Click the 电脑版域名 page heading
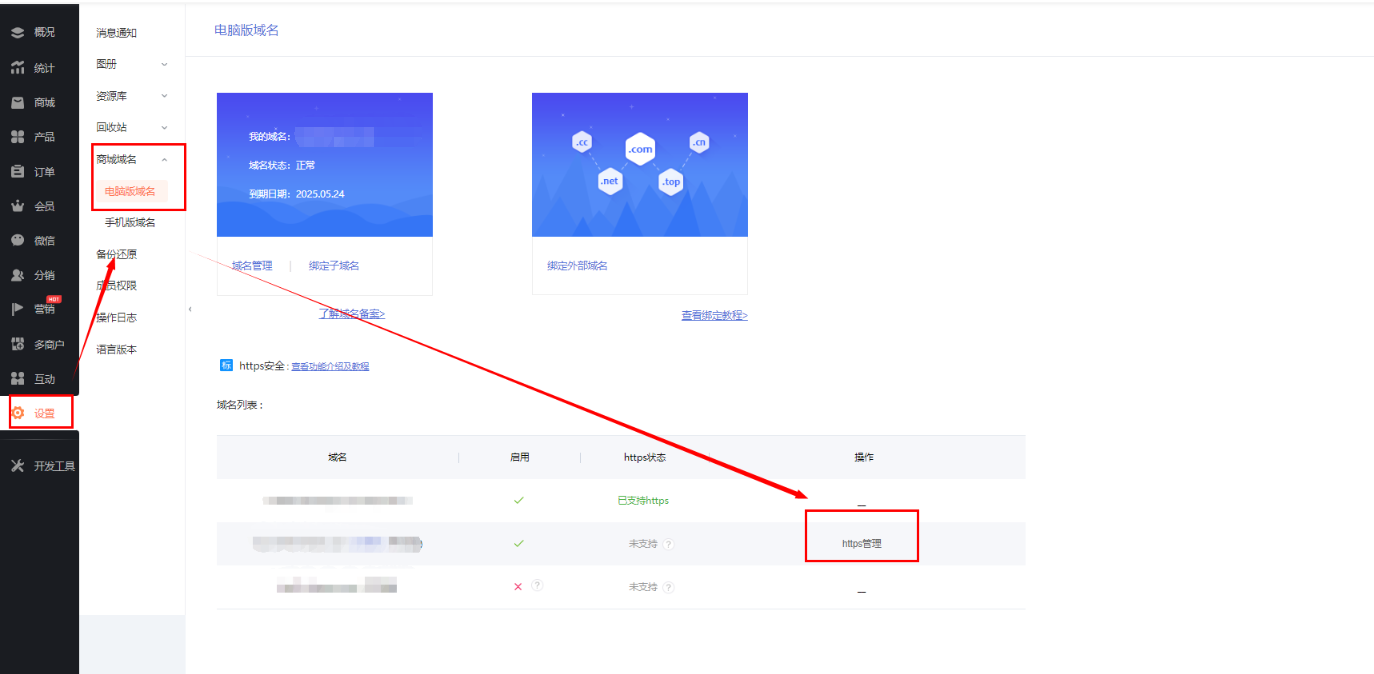This screenshot has width=1374, height=674. (247, 30)
